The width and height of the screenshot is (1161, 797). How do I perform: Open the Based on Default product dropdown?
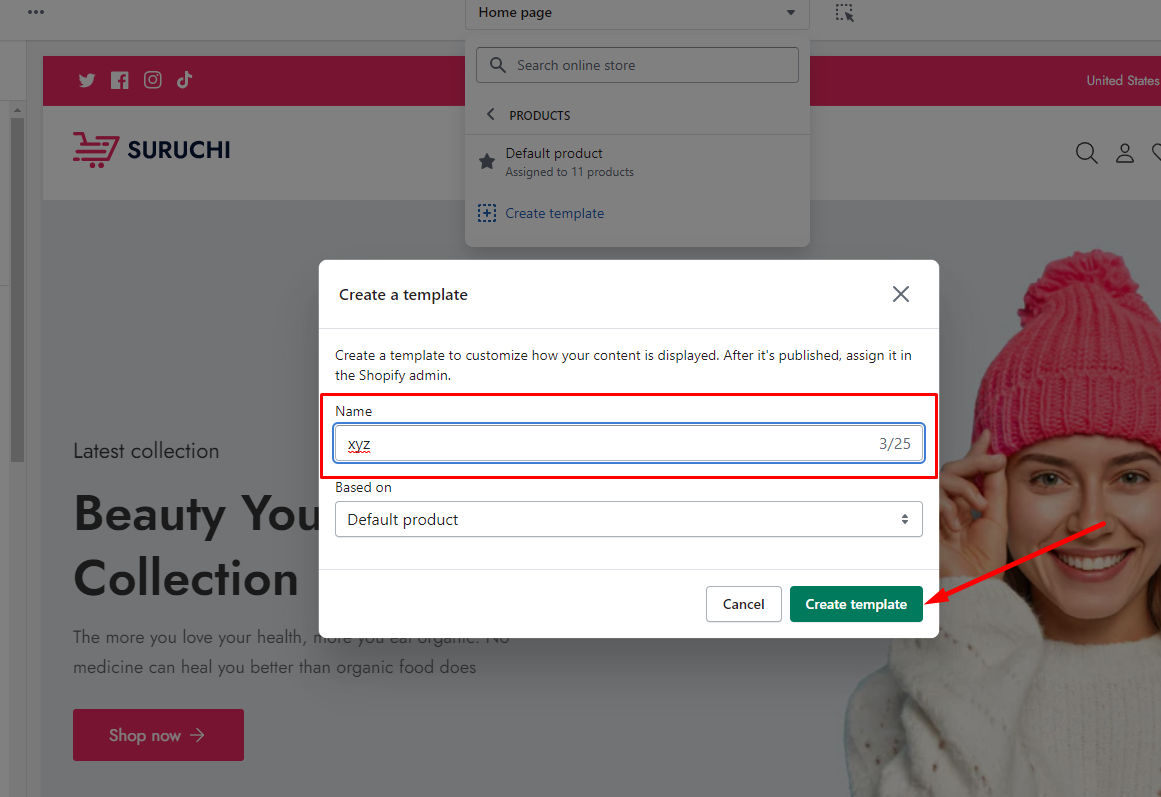coord(629,519)
